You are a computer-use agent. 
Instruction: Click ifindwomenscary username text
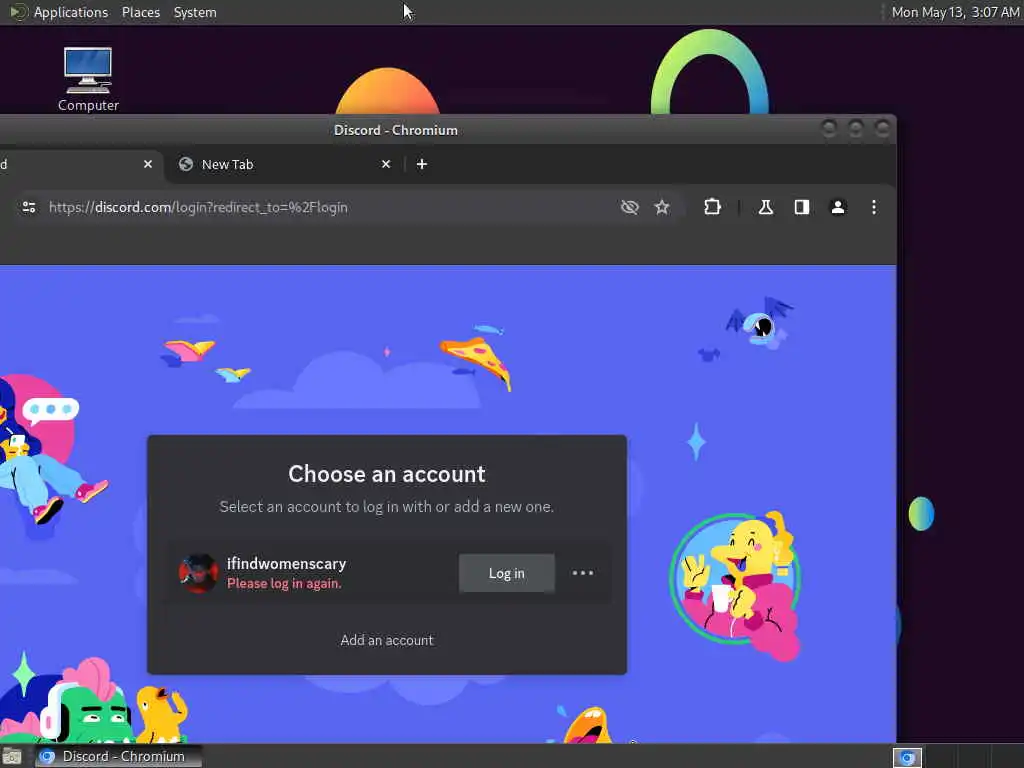pyautogui.click(x=286, y=564)
